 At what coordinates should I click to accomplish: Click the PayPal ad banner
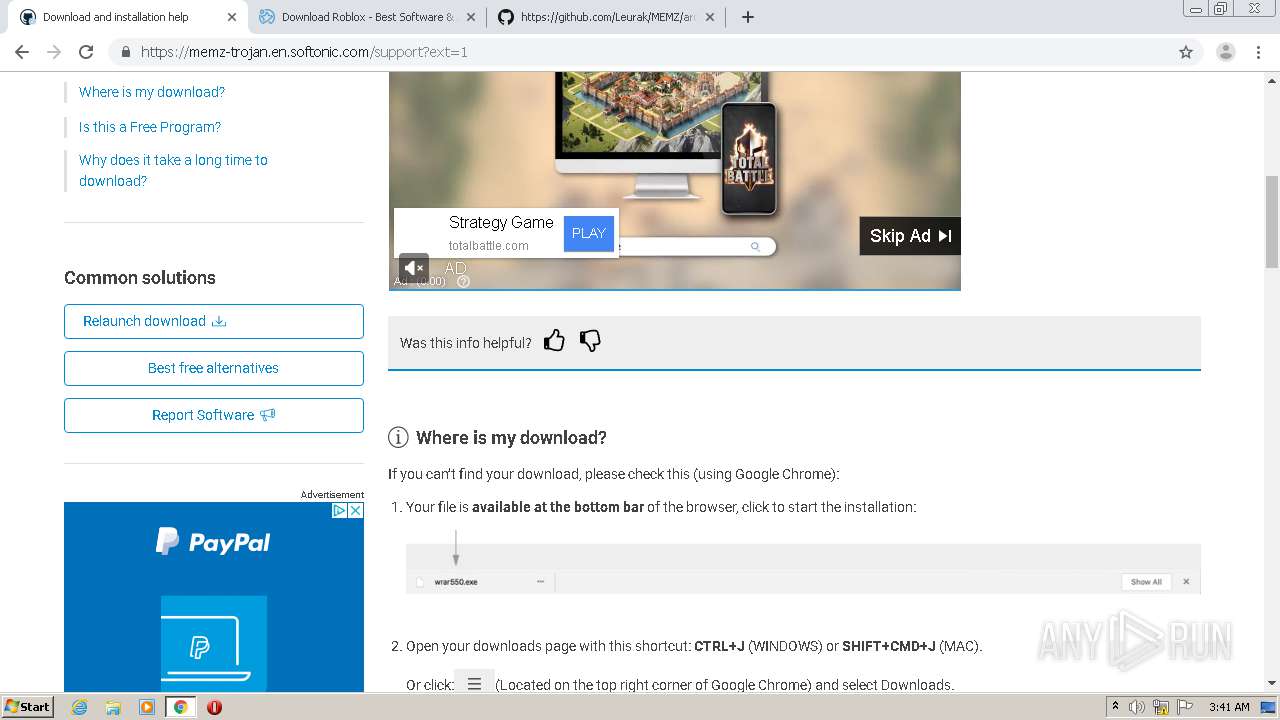(x=214, y=597)
